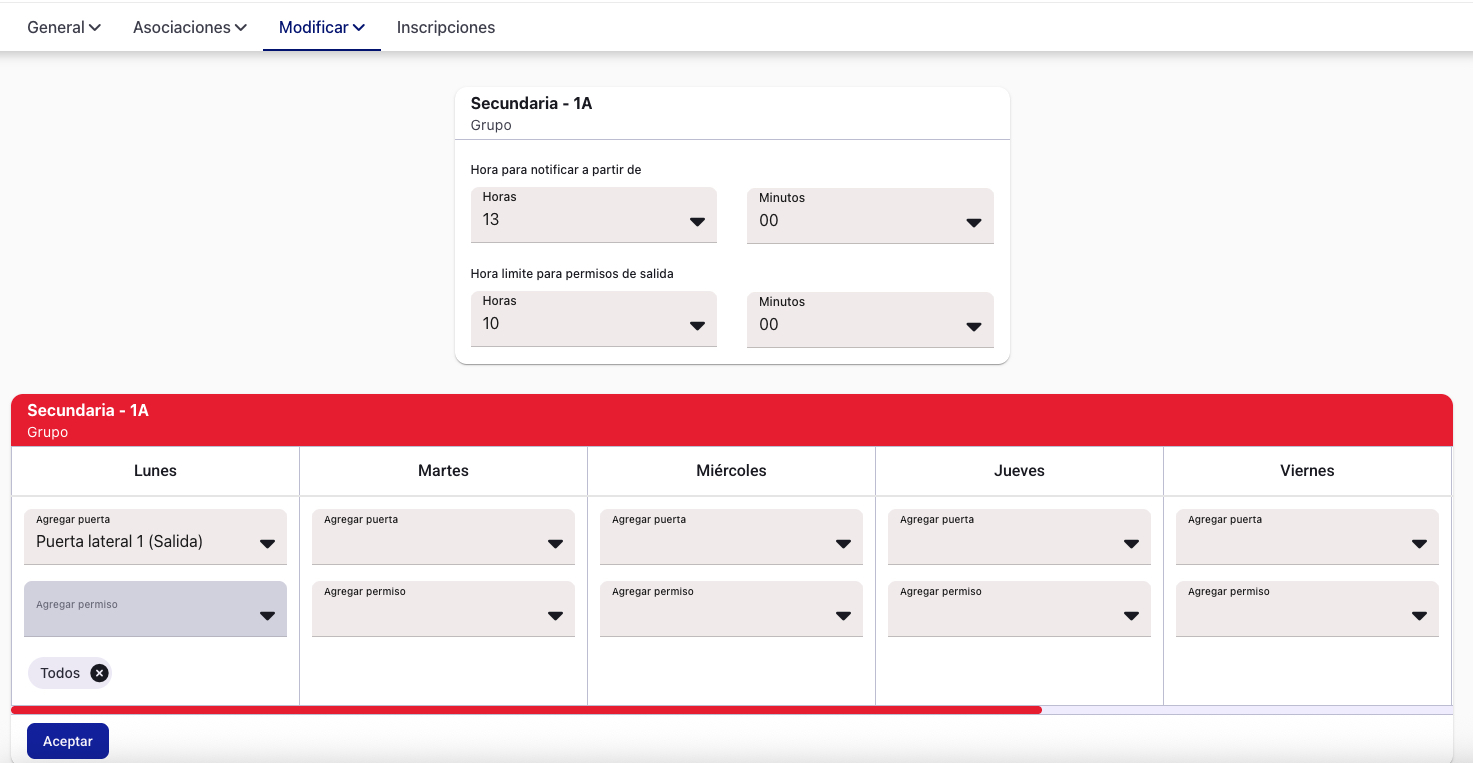Open the General menu
The height and width of the screenshot is (763, 1473).
(x=64, y=27)
